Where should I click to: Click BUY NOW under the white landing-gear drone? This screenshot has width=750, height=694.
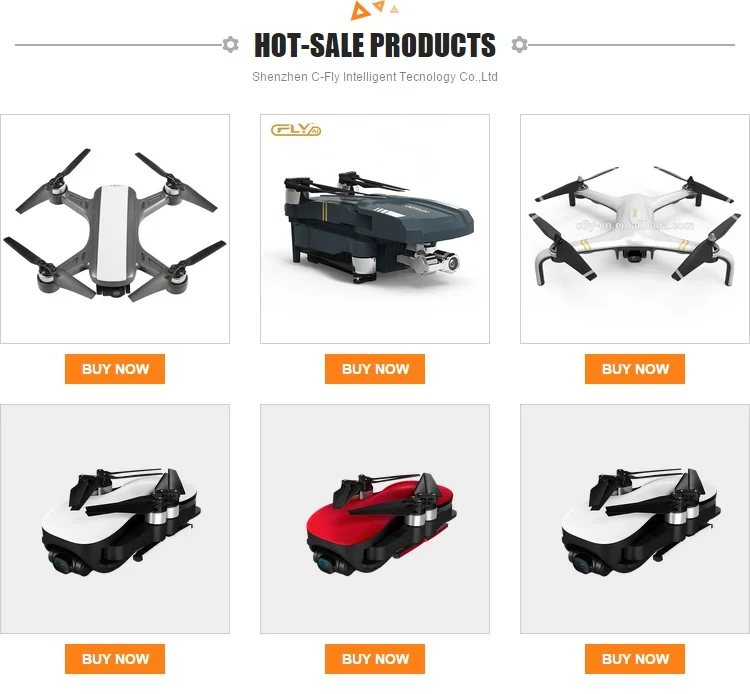(x=635, y=369)
